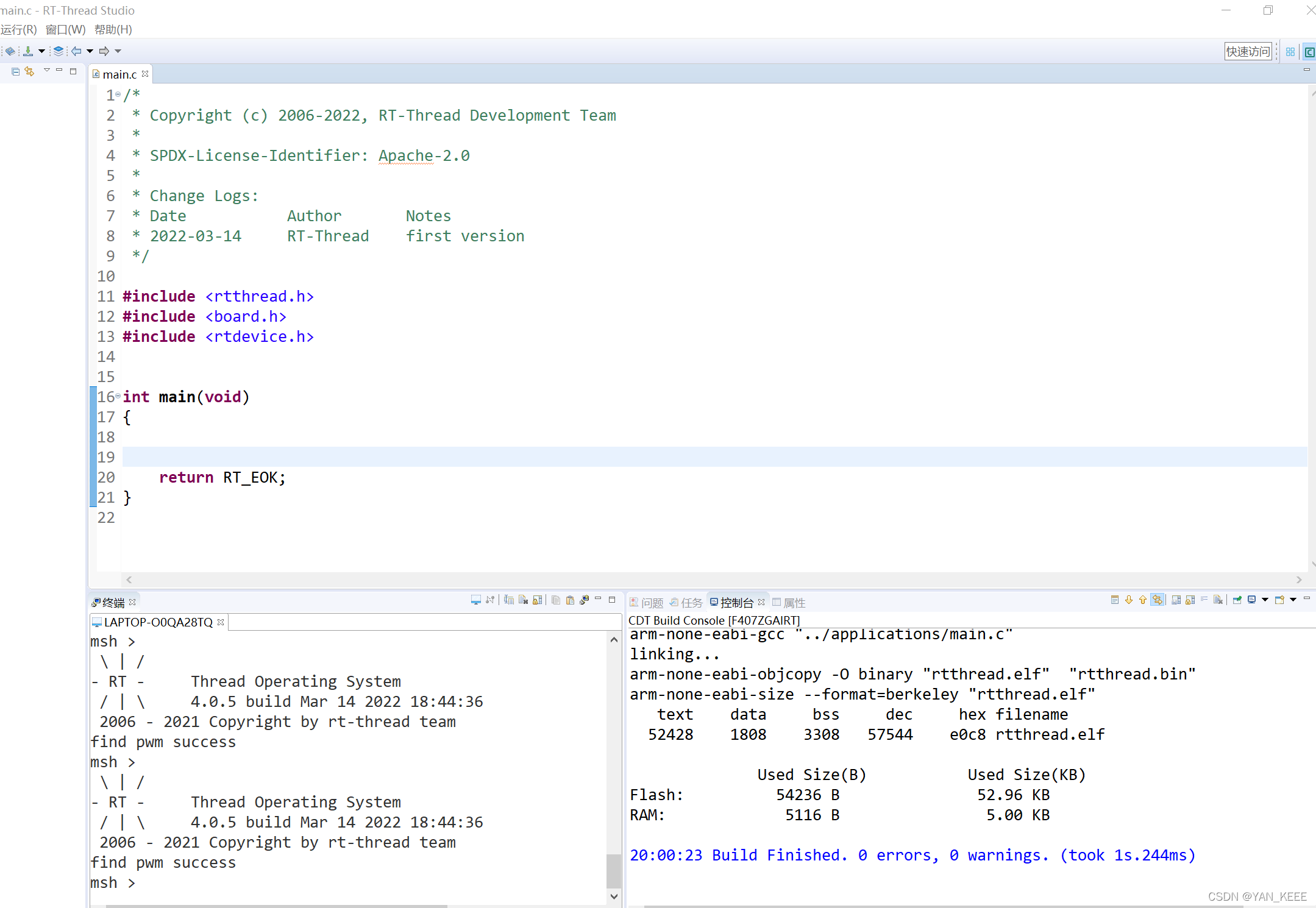Image resolution: width=1316 pixels, height=908 pixels.
Task: Open the 窗口(W) menu
Action: tap(66, 29)
